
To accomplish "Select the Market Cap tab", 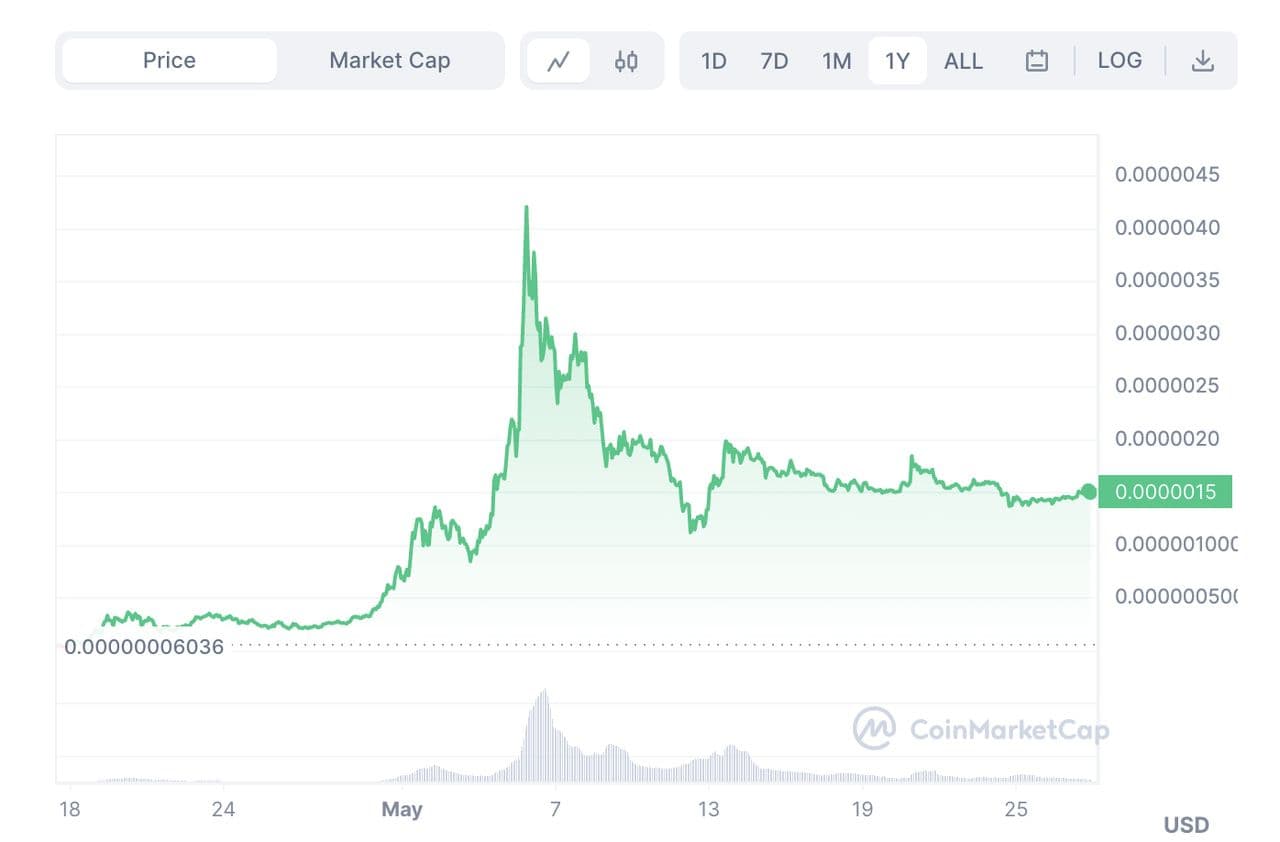I will point(390,60).
